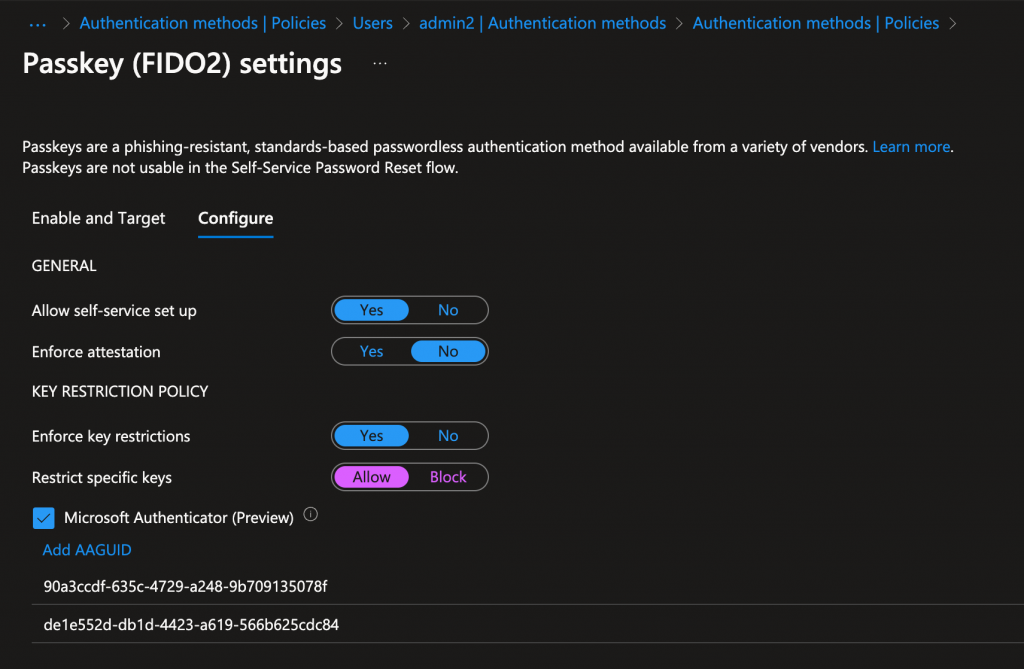
Task: Set Enforce attestation to Yes
Action: pos(371,352)
